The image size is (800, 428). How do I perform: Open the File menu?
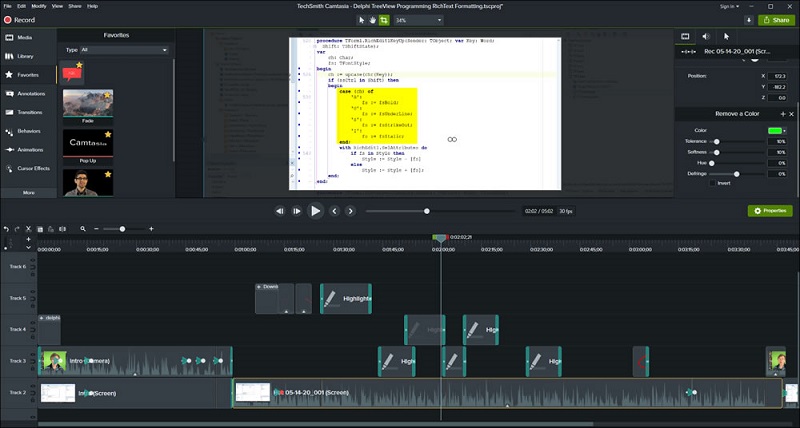pyautogui.click(x=7, y=6)
